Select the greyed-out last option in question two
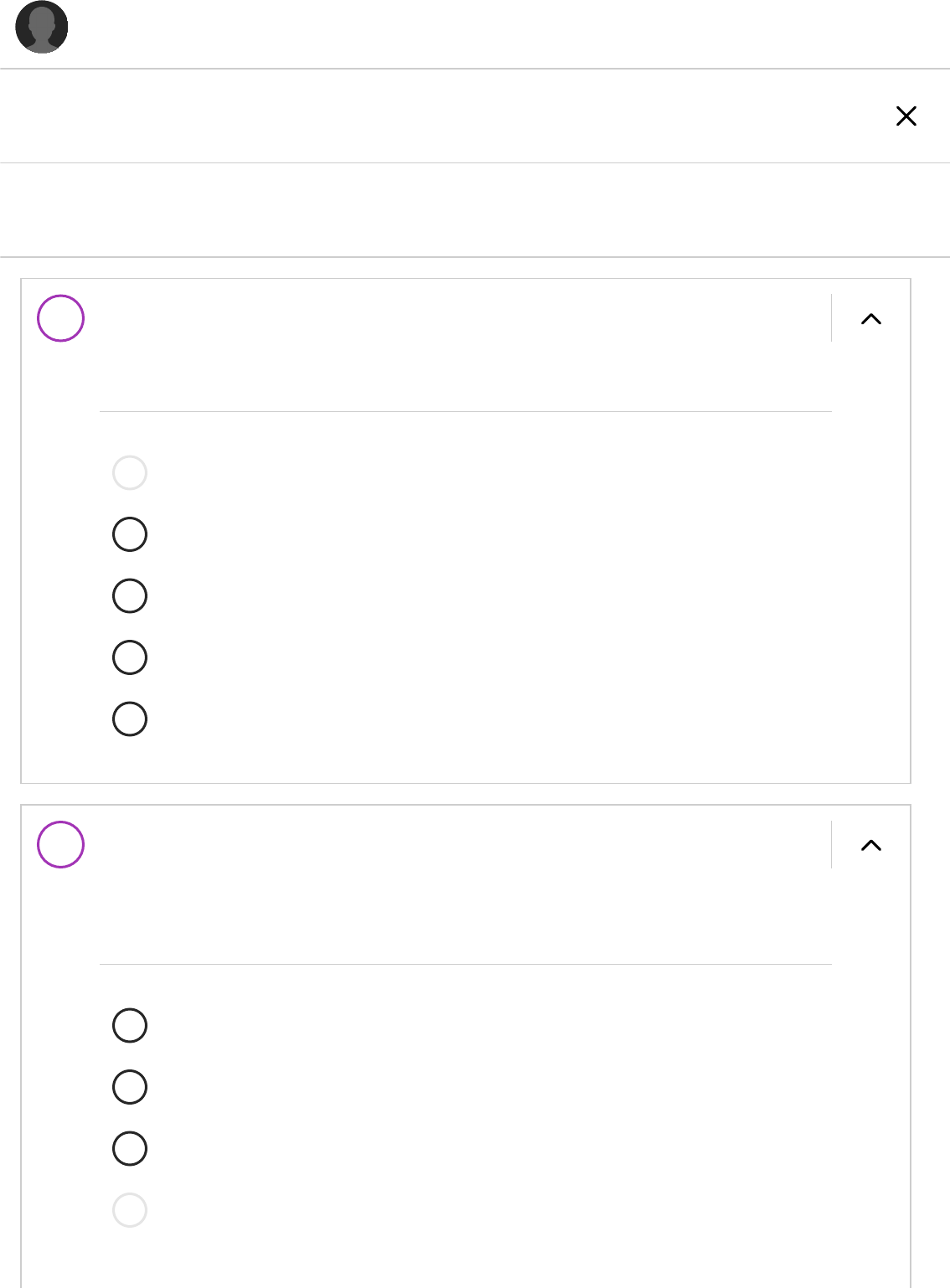The width and height of the screenshot is (950, 1288). click(x=130, y=1210)
